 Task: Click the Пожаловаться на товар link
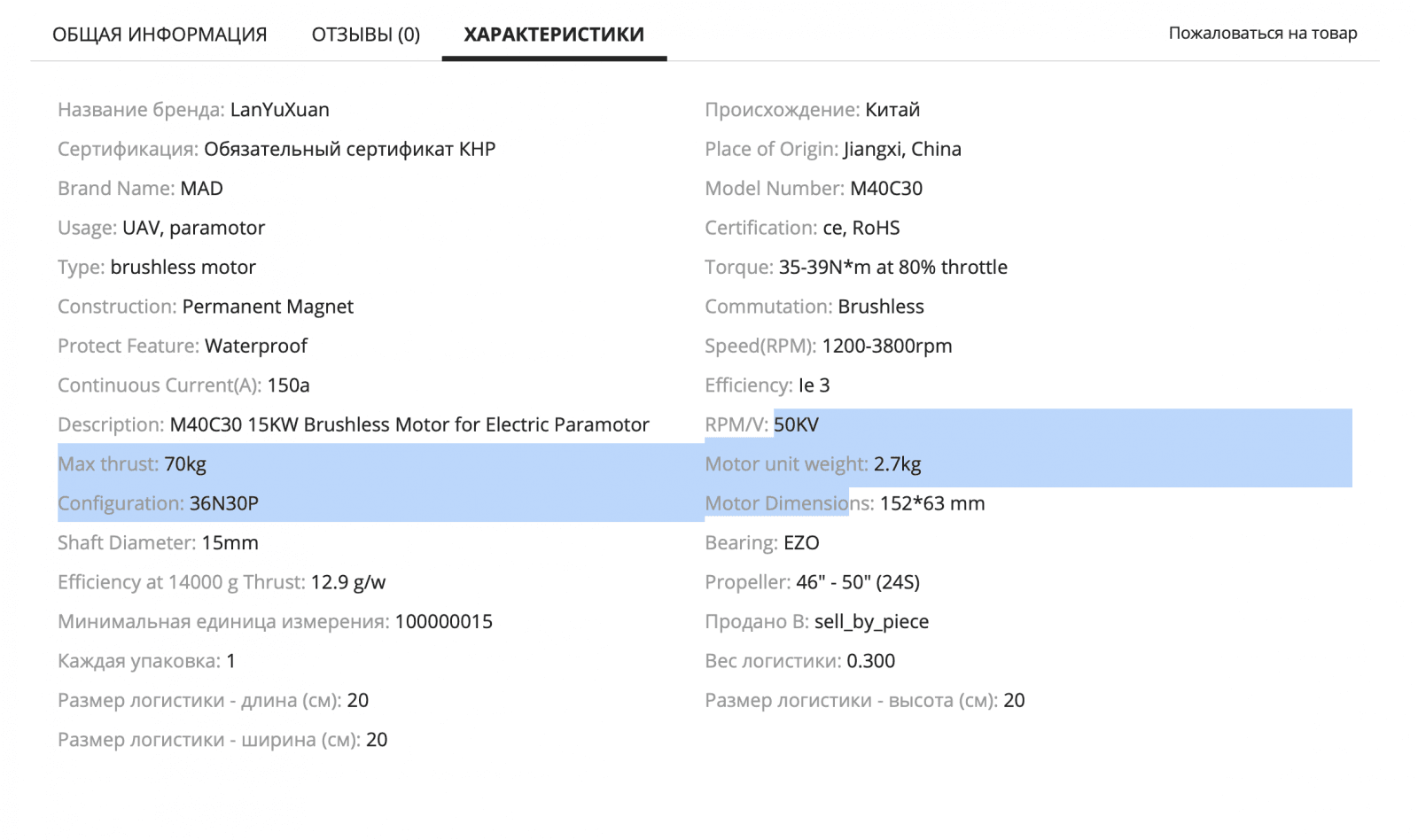point(1262,34)
